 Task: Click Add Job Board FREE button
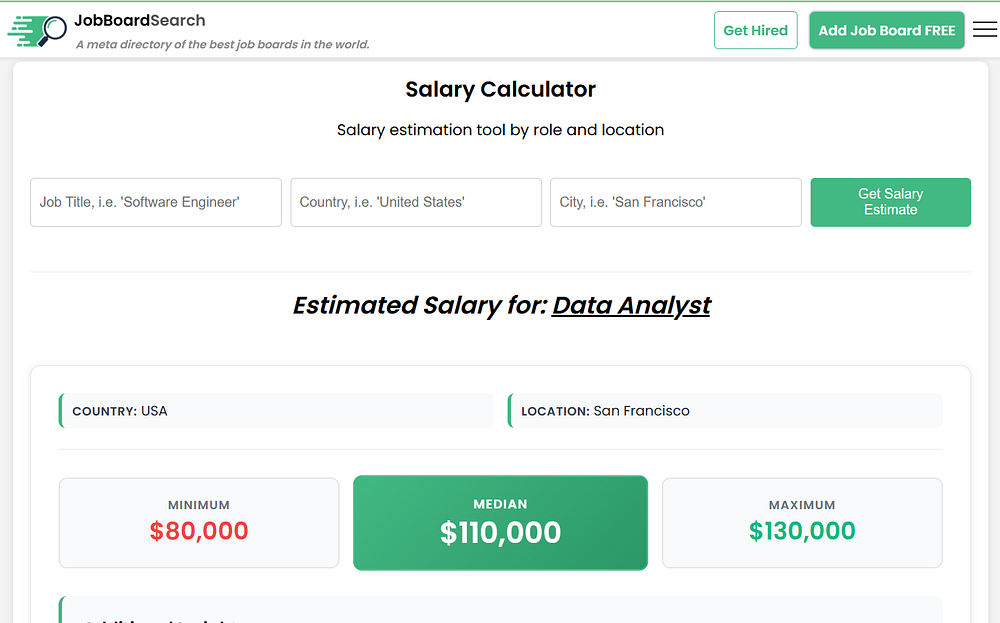887,31
